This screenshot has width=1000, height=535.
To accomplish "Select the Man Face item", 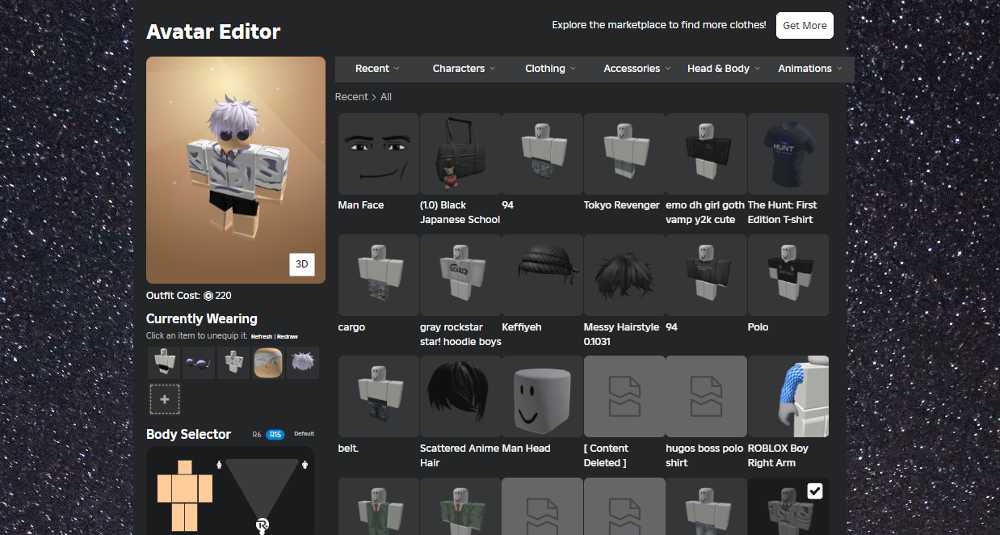I will coord(378,153).
